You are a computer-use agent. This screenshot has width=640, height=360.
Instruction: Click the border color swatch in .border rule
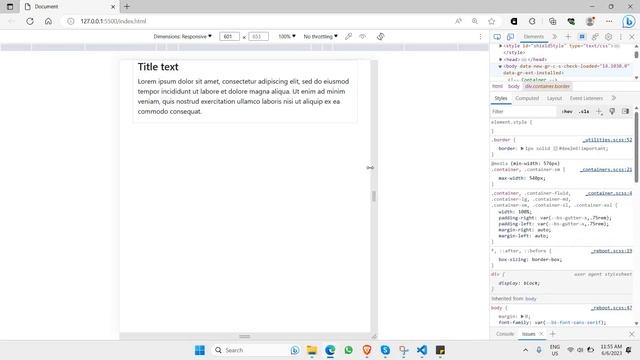click(555, 149)
